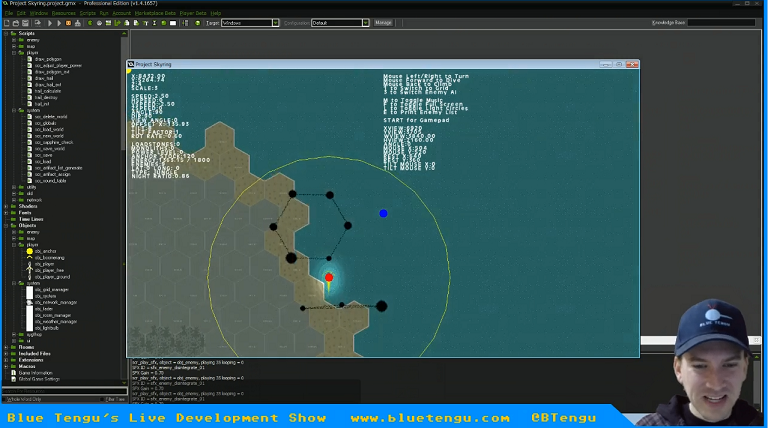The height and width of the screenshot is (428, 768).
Task: Create a room with the white rectangle icon
Action: pyautogui.click(x=173, y=23)
